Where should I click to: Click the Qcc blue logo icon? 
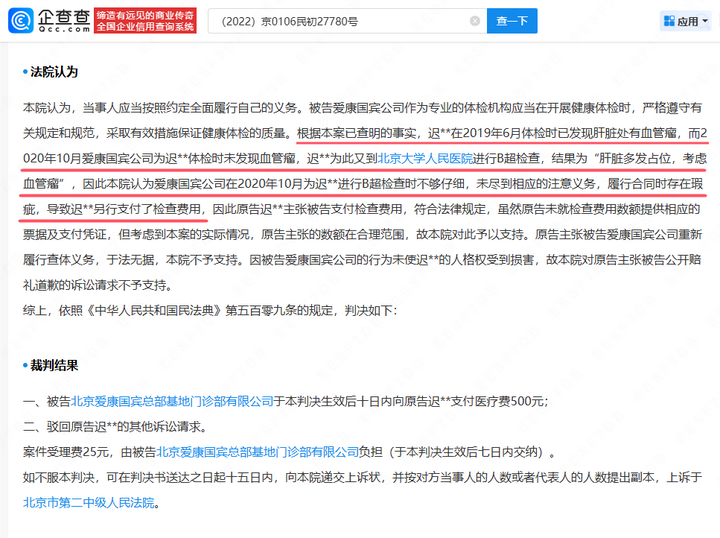point(21,21)
